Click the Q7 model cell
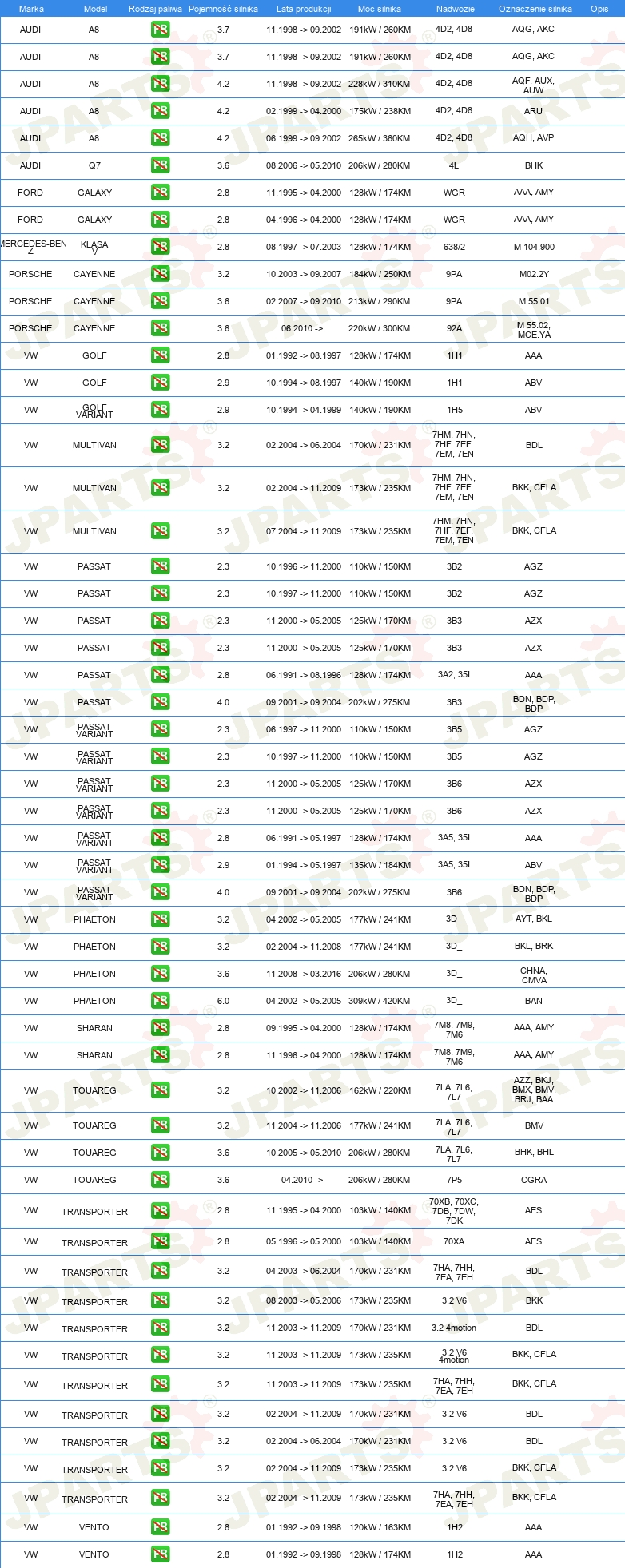Viewport: 625px width, 1568px height. click(94, 165)
